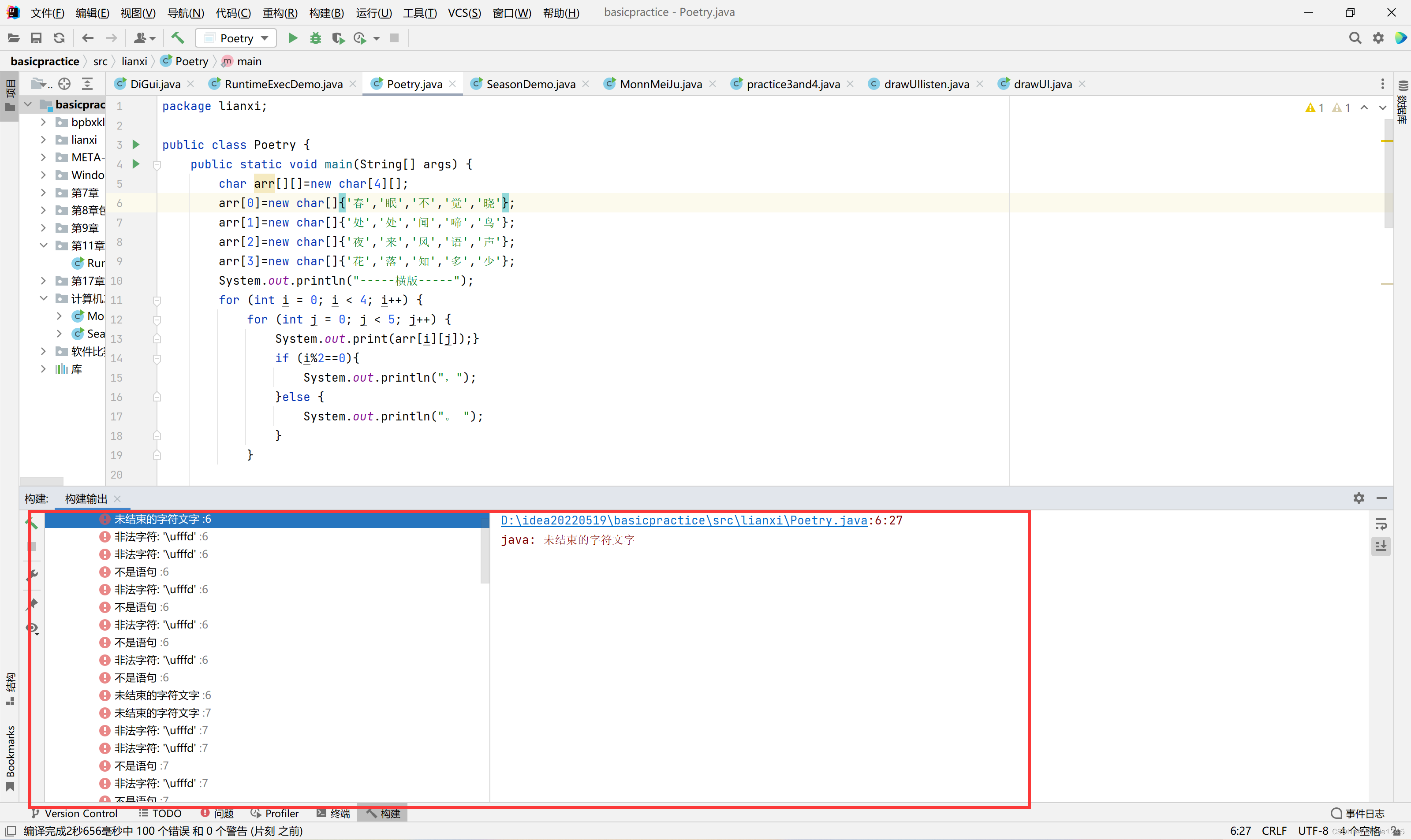Open the user account dropdown in toolbar
The width and height of the screenshot is (1411, 840).
[x=144, y=38]
